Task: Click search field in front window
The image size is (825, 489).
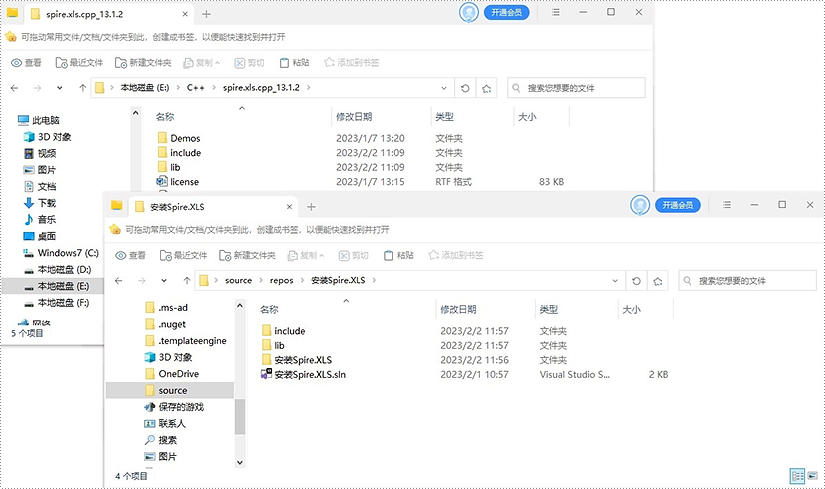Action: coord(747,281)
